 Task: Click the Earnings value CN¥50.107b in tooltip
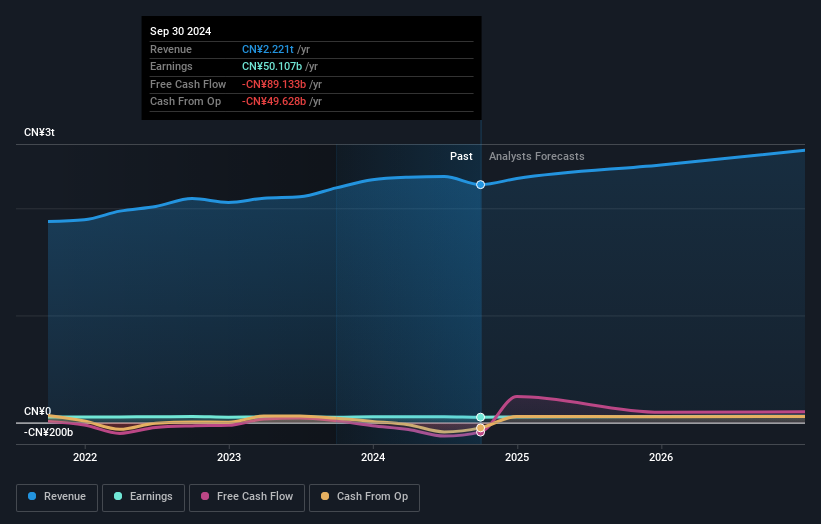pyautogui.click(x=272, y=66)
